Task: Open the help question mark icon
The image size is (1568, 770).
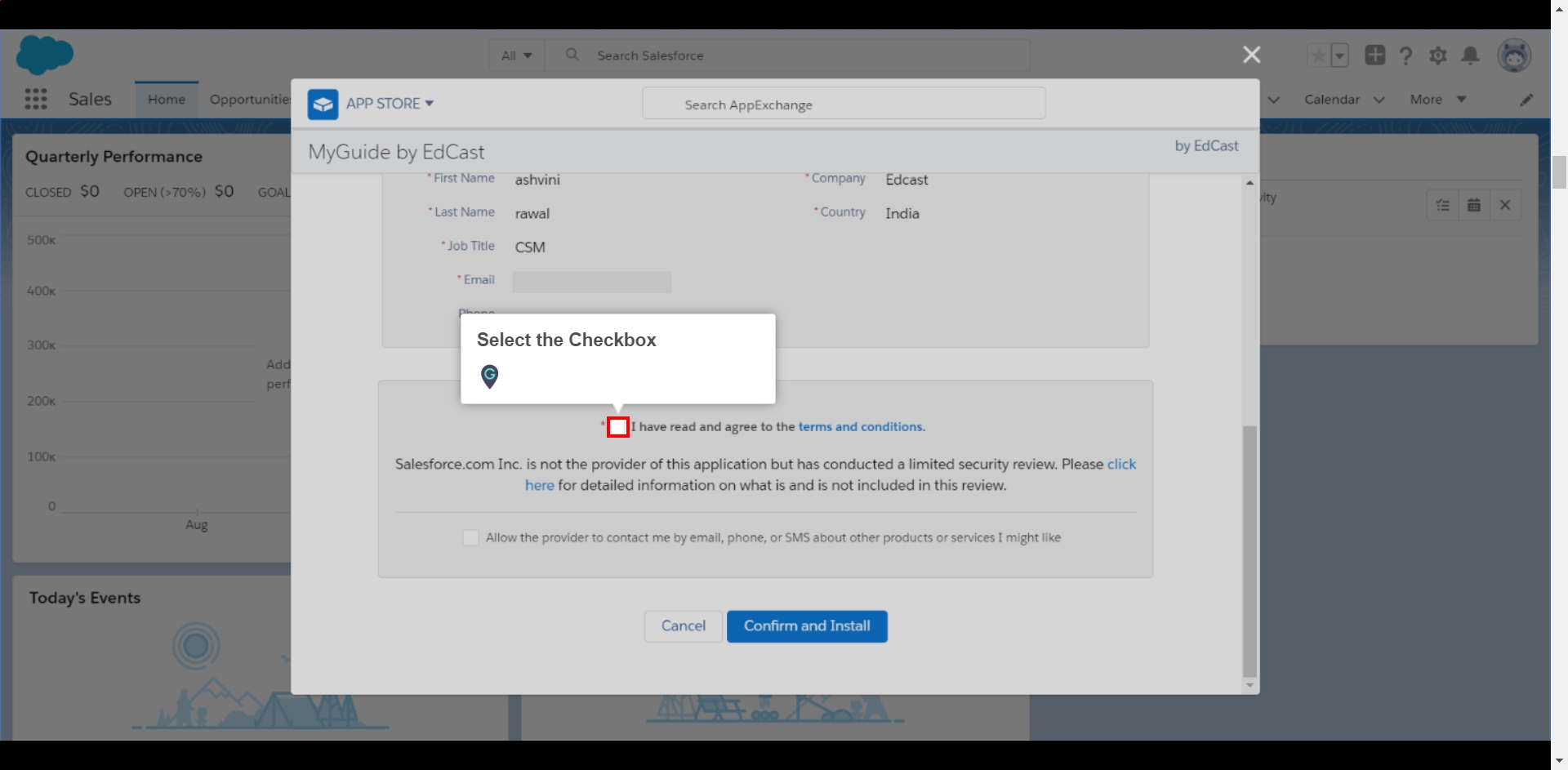Action: coord(1405,56)
